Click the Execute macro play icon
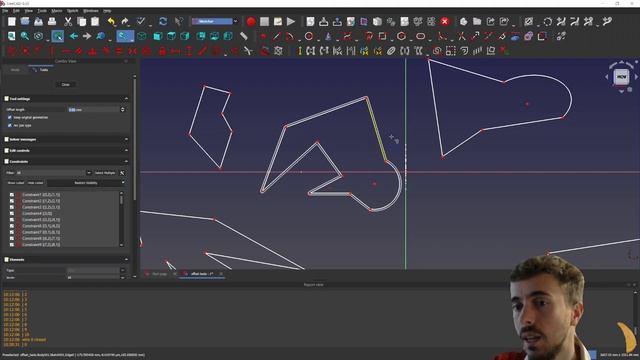Screen dimensions: 640x360 [291, 22]
